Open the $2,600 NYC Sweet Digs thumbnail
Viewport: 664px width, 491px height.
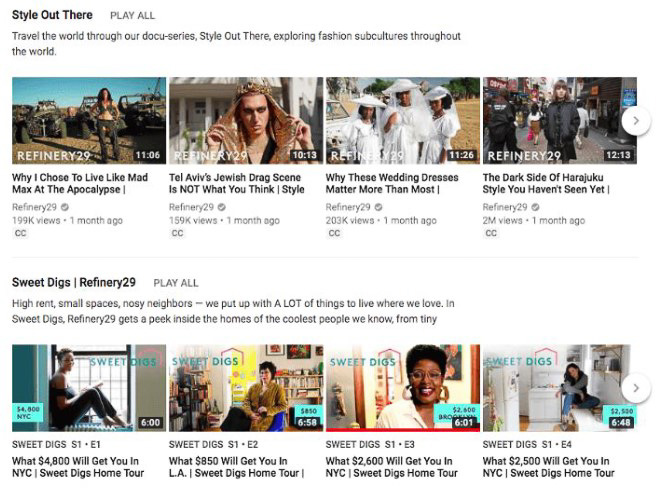coord(403,388)
